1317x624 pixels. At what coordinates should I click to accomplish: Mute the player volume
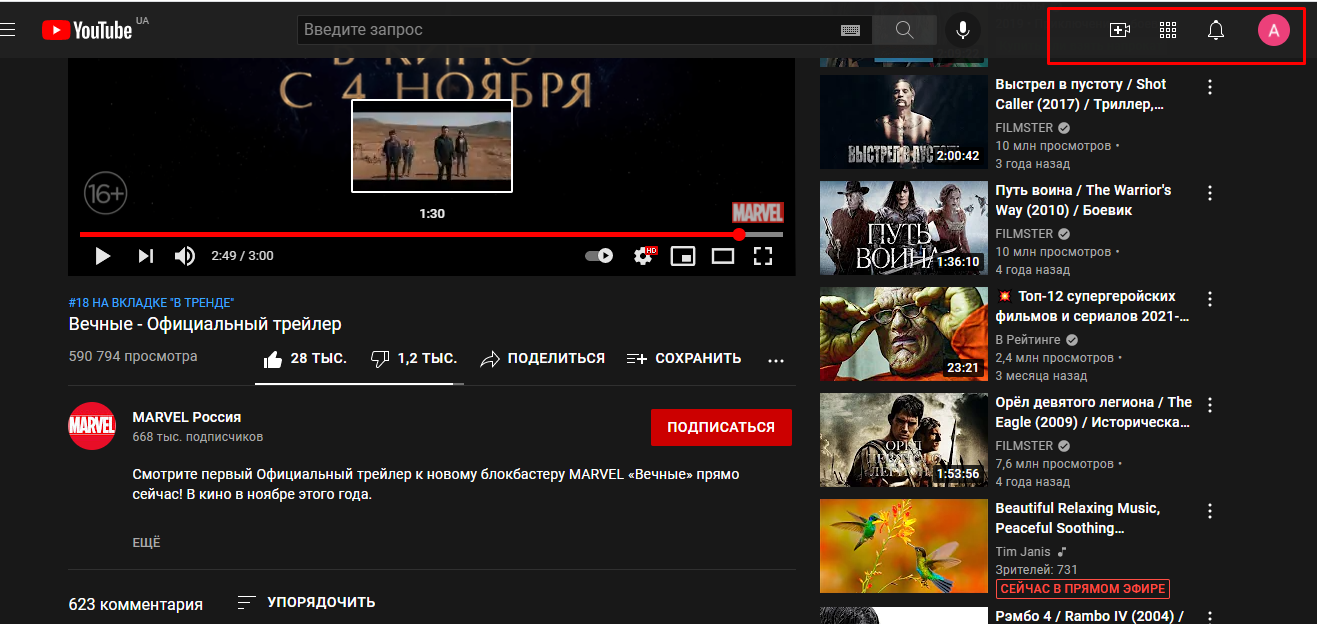185,256
